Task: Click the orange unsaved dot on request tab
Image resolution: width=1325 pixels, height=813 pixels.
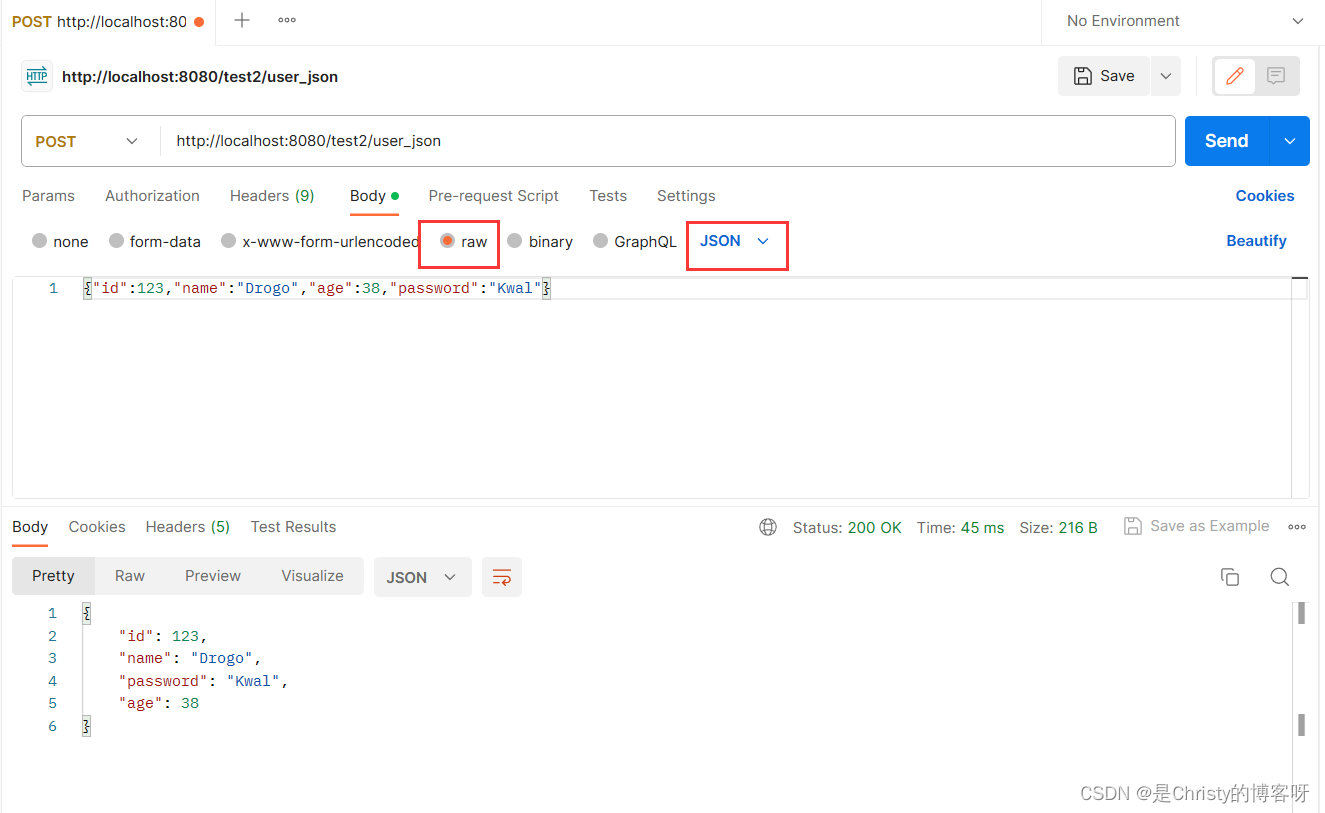Action: click(x=199, y=21)
